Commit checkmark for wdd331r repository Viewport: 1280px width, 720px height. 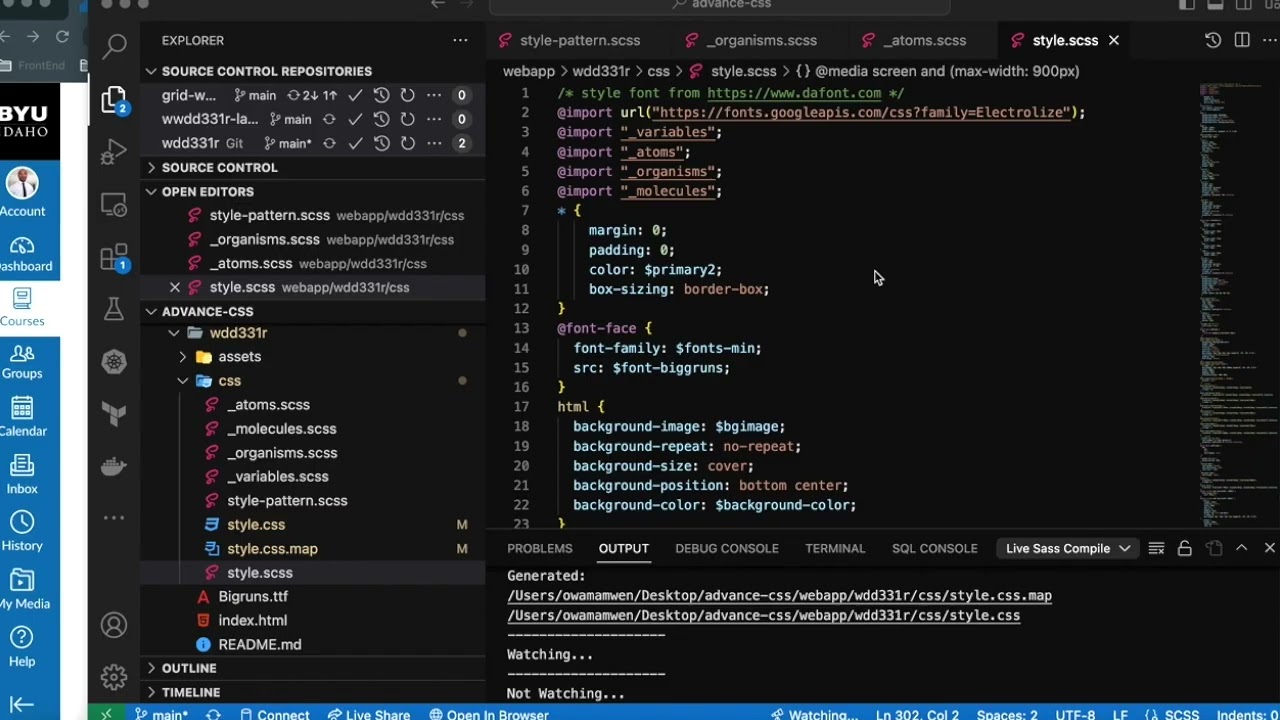coord(355,143)
